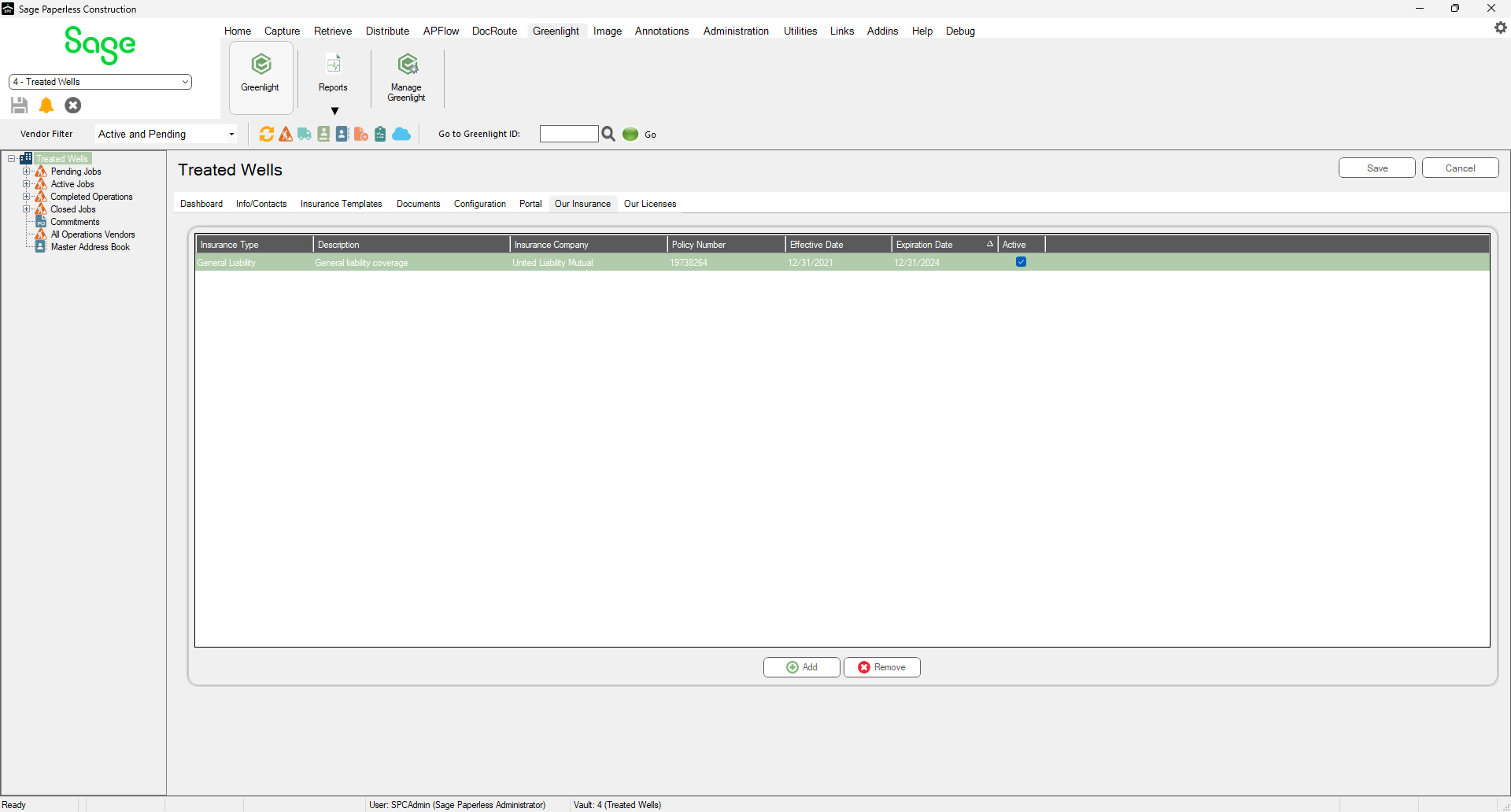Toggle the Active checkbox for General Liability

(x=1021, y=262)
